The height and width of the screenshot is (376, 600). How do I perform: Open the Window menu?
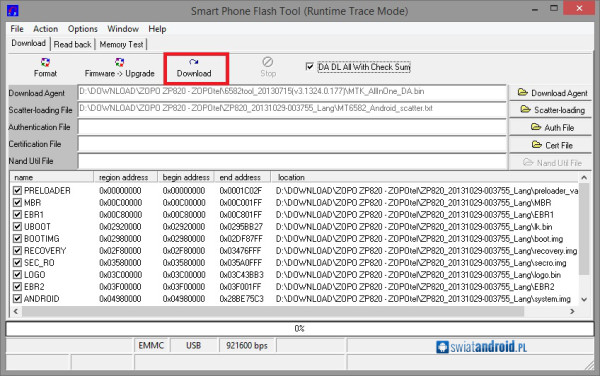coord(123,29)
